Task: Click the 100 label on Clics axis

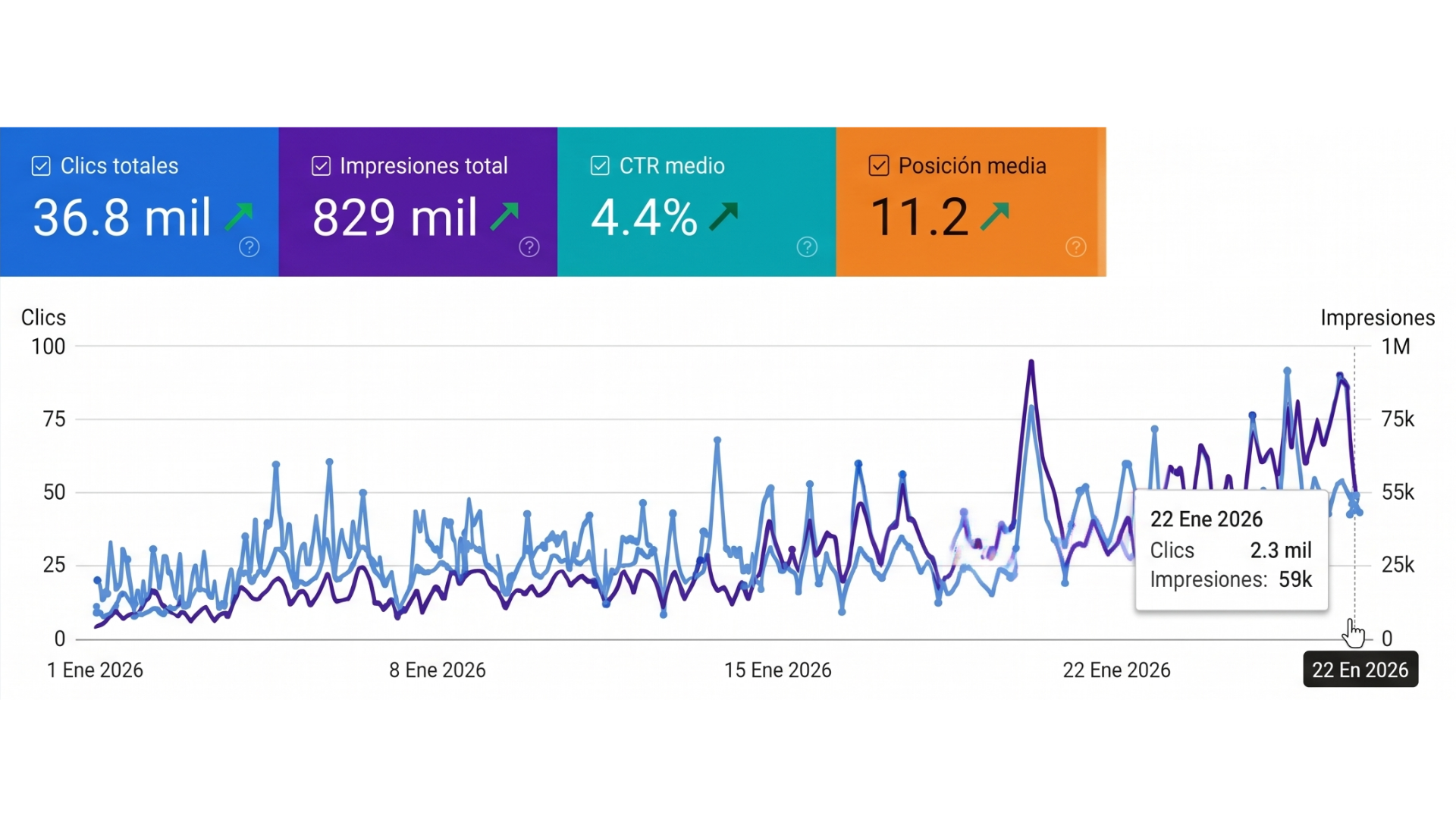Action: point(48,347)
